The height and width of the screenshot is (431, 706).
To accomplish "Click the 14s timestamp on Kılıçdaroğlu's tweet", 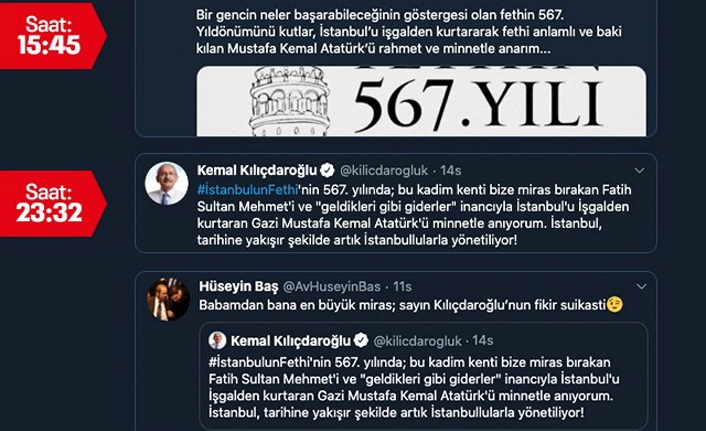I will 451,170.
